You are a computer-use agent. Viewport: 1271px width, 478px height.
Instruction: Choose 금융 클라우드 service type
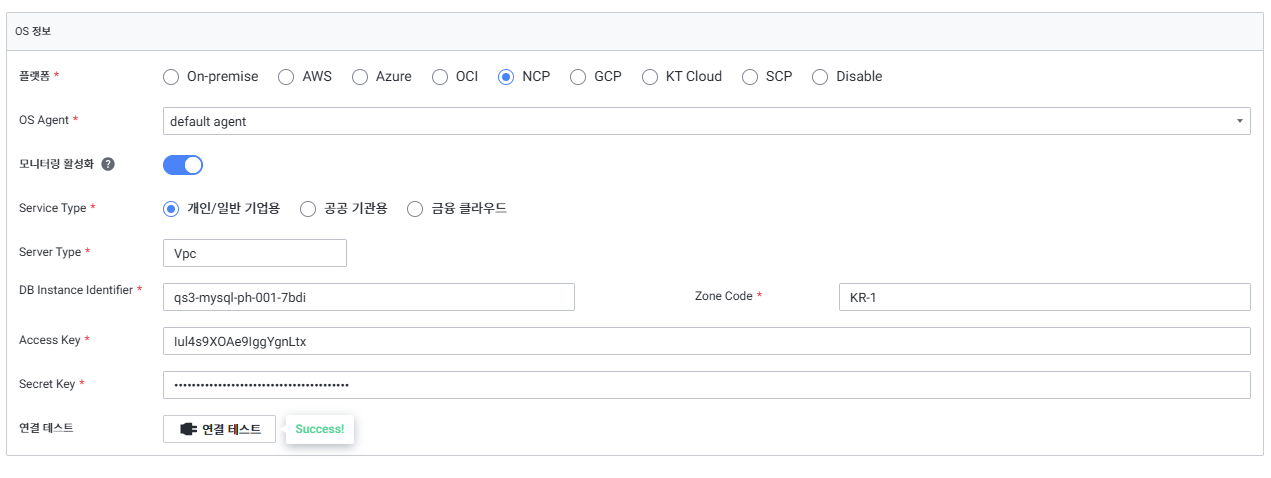pos(415,209)
